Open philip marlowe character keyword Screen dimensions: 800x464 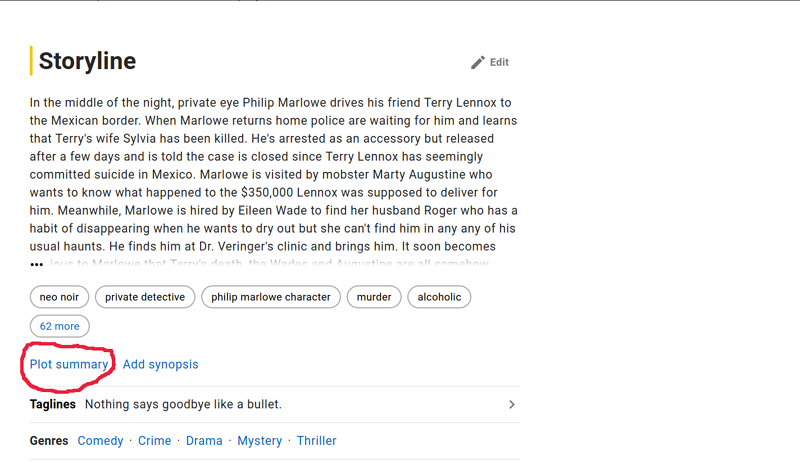(x=271, y=297)
